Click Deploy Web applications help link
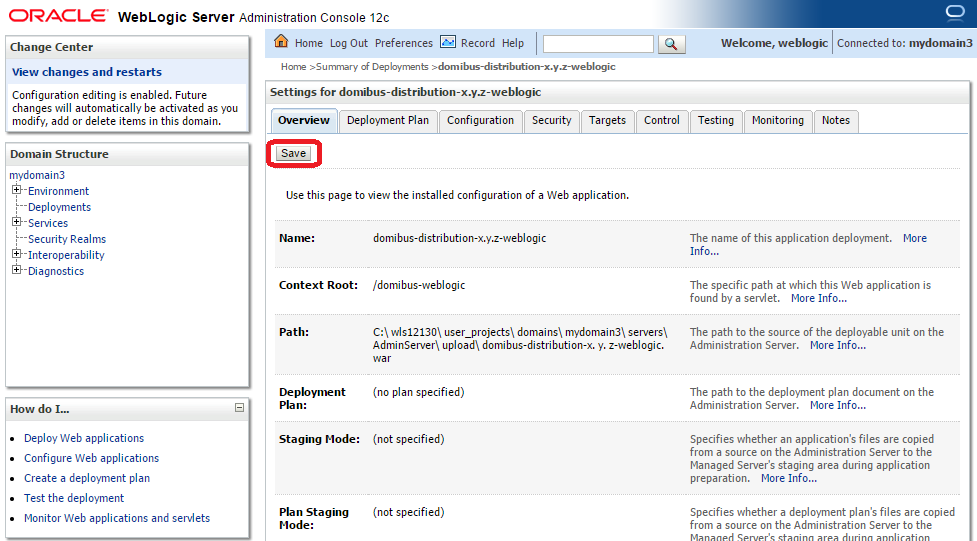This screenshot has height=541, width=977. point(83,438)
